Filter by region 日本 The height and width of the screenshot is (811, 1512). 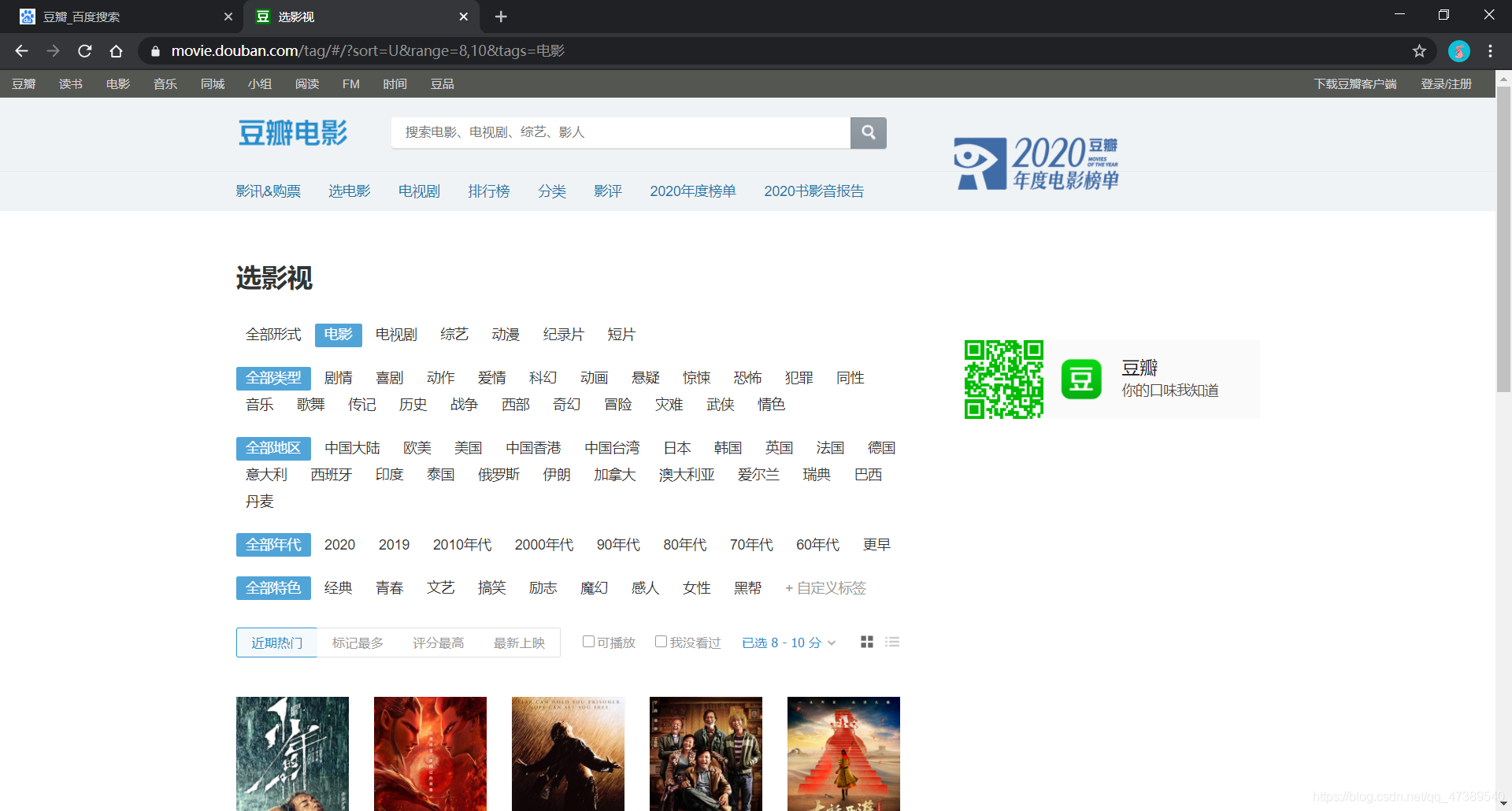pyautogui.click(x=677, y=448)
